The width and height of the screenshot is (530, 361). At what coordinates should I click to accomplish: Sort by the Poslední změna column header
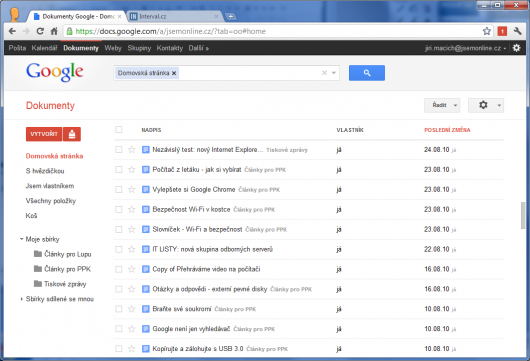tap(447, 130)
